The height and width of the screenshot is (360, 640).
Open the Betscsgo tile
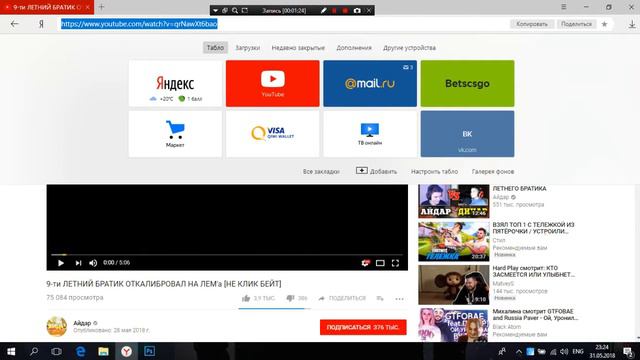click(467, 83)
